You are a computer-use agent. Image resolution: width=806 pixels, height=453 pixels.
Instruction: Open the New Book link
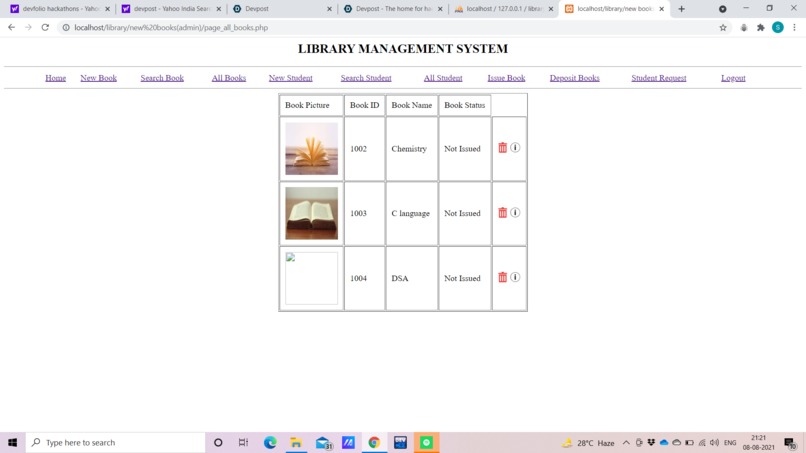coord(98,78)
